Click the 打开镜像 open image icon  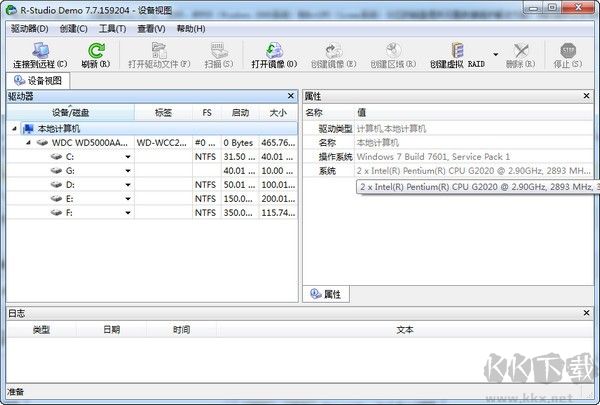[x=274, y=50]
